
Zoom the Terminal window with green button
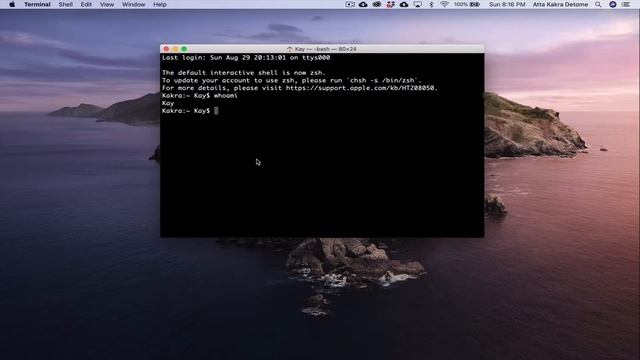184,49
